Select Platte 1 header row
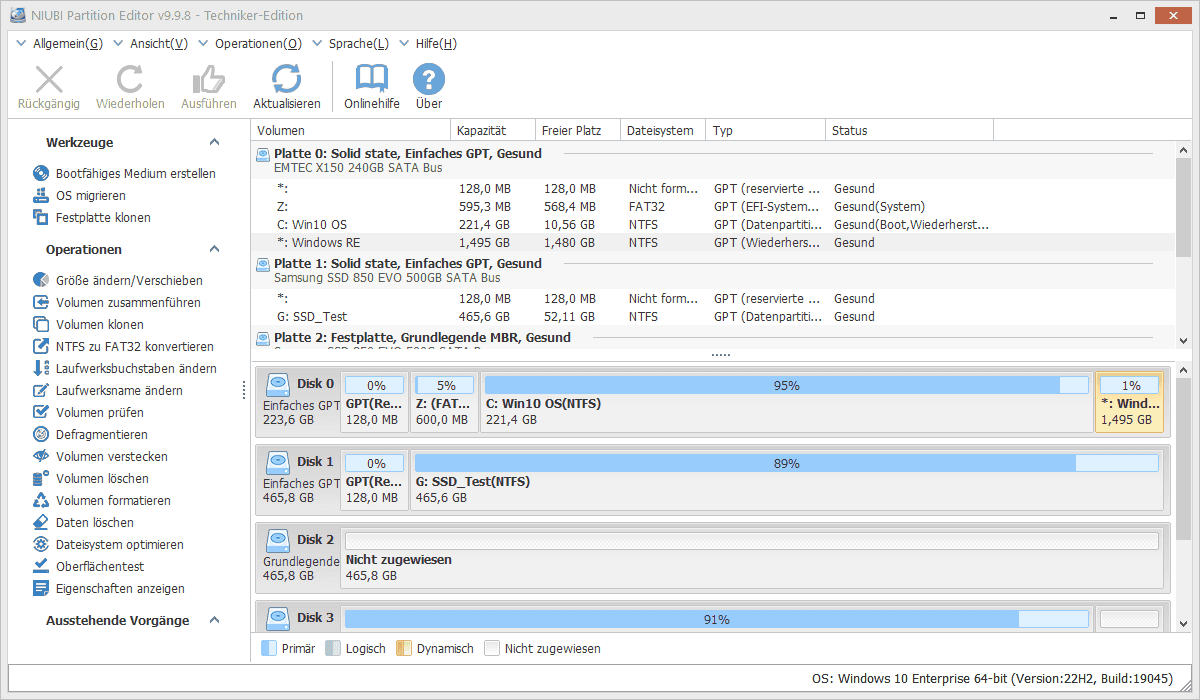1200x700 pixels. 713,270
